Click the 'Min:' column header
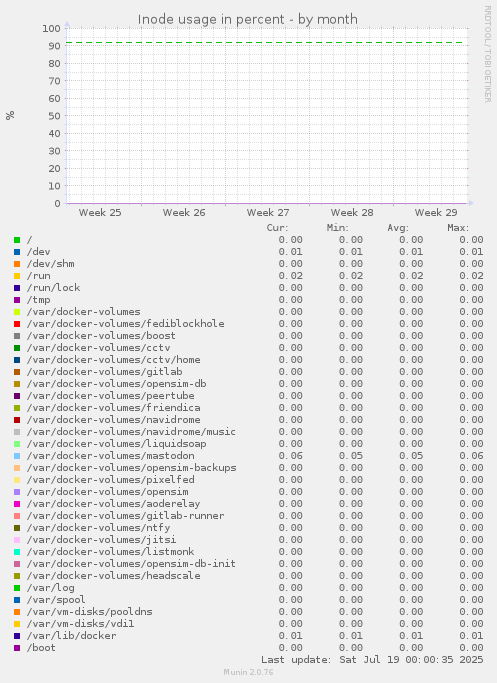Viewport: 497px width, 683px height. pyautogui.click(x=338, y=228)
